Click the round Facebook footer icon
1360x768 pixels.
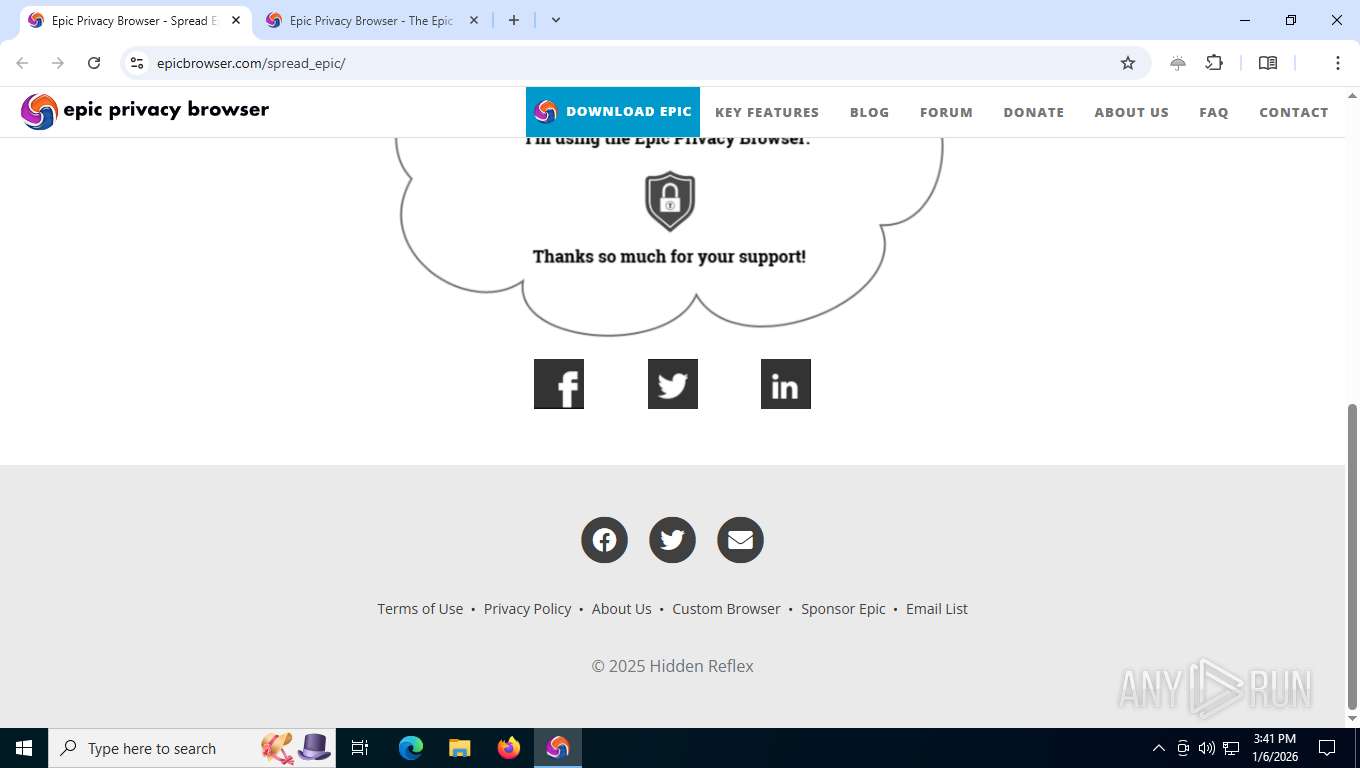604,540
